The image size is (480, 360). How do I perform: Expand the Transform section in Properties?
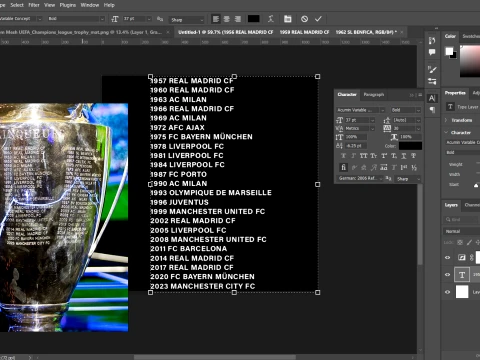446,120
